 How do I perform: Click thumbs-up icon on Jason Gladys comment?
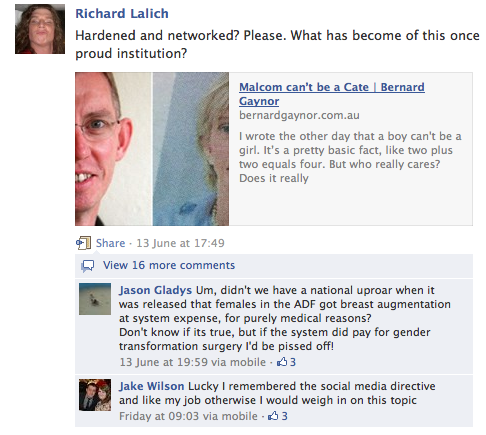pos(282,362)
